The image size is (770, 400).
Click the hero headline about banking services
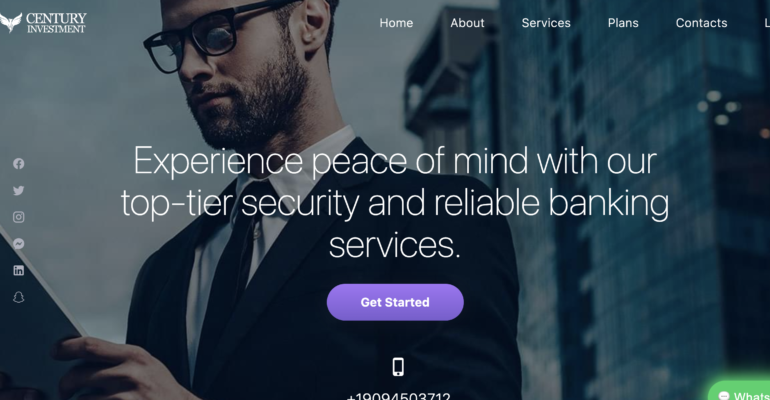pyautogui.click(x=395, y=202)
